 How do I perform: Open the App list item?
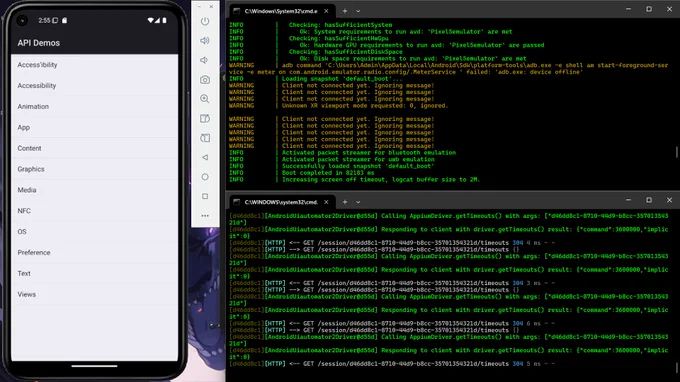coord(95,127)
